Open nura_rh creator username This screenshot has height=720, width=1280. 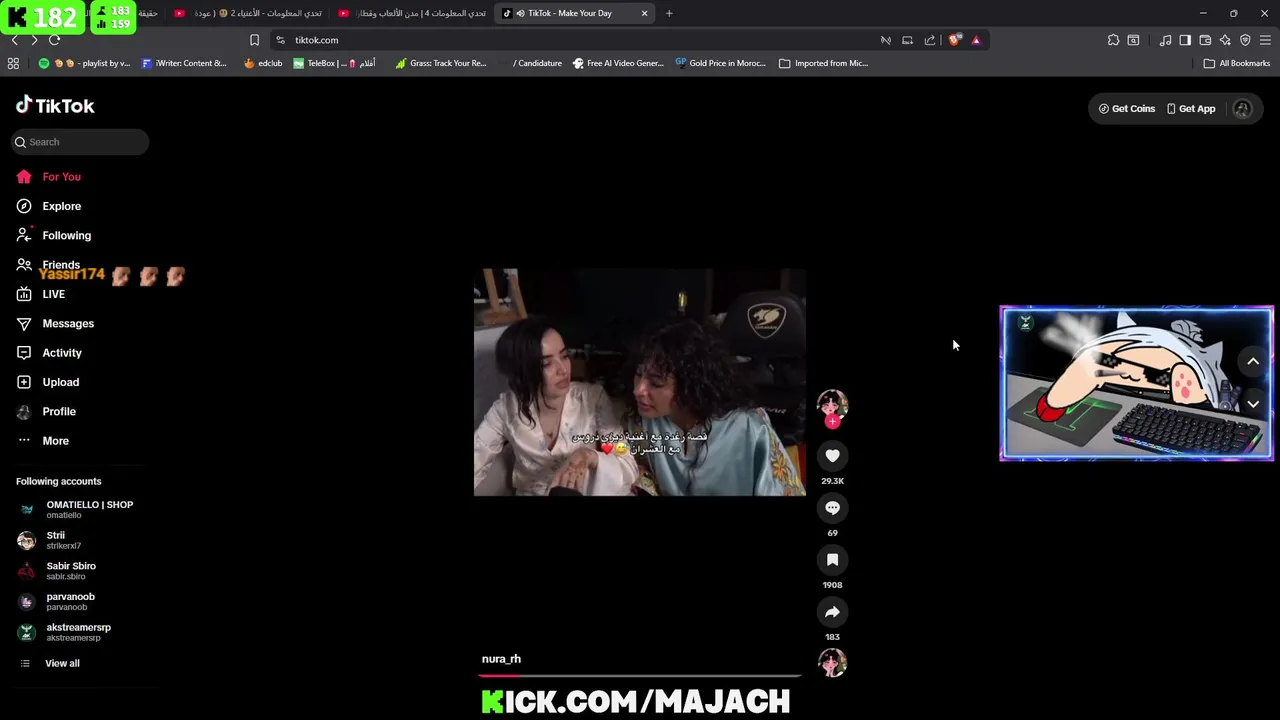point(501,659)
